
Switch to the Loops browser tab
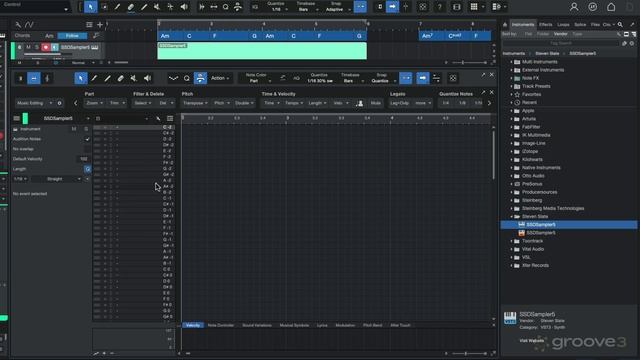[x=563, y=24]
